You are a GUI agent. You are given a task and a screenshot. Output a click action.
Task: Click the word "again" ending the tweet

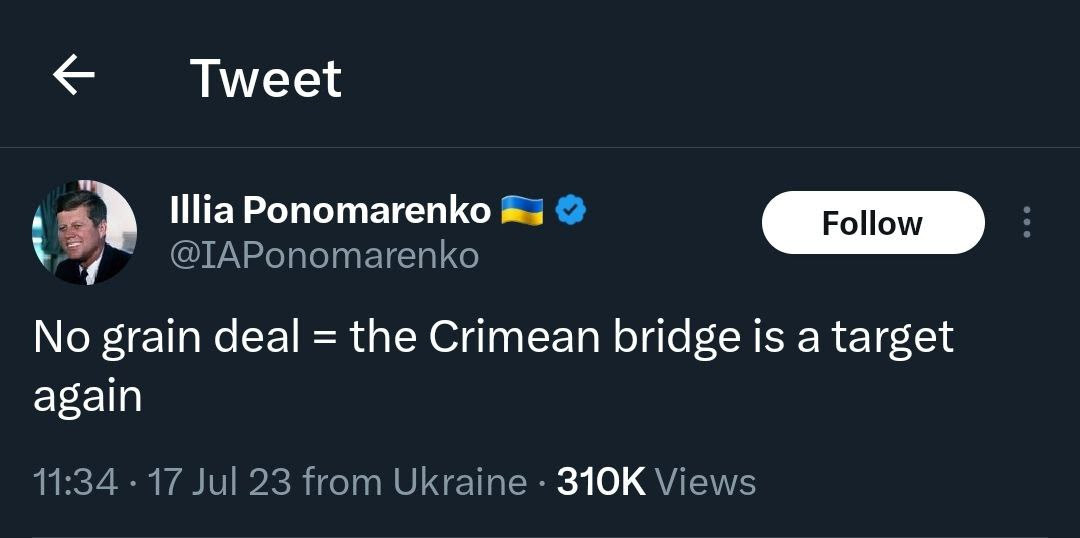coord(88,396)
